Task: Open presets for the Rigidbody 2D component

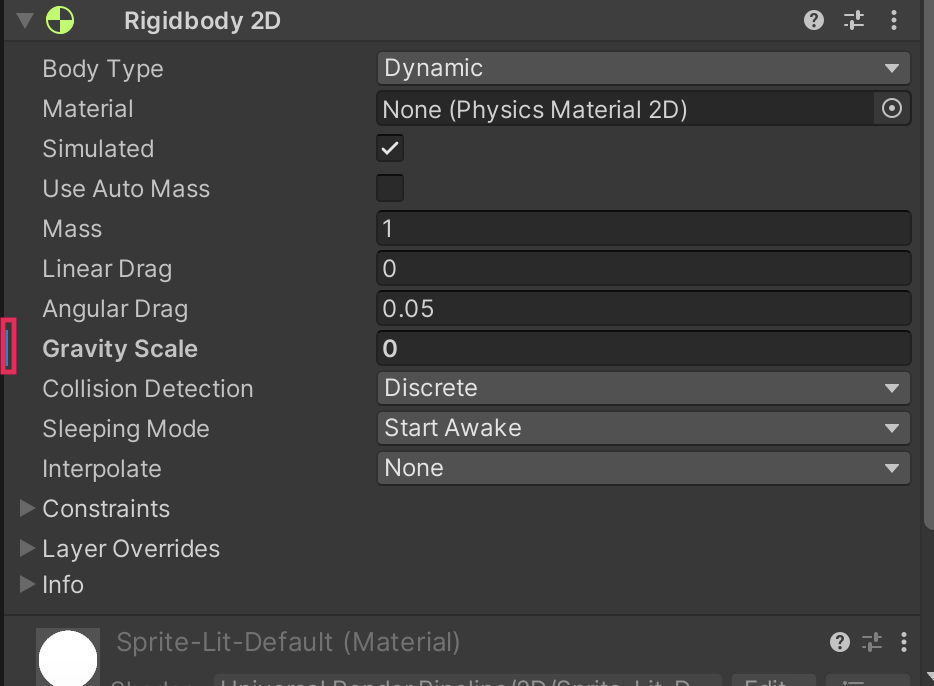Action: 854,20
